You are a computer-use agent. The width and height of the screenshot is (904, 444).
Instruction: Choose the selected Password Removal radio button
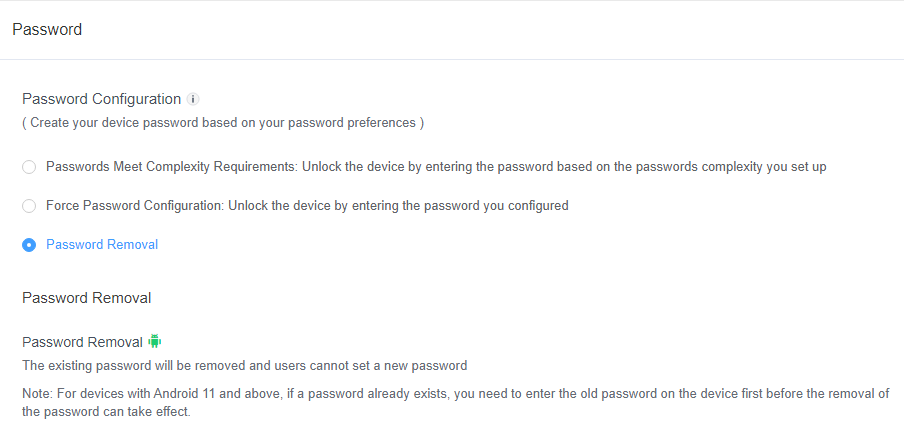pos(29,245)
